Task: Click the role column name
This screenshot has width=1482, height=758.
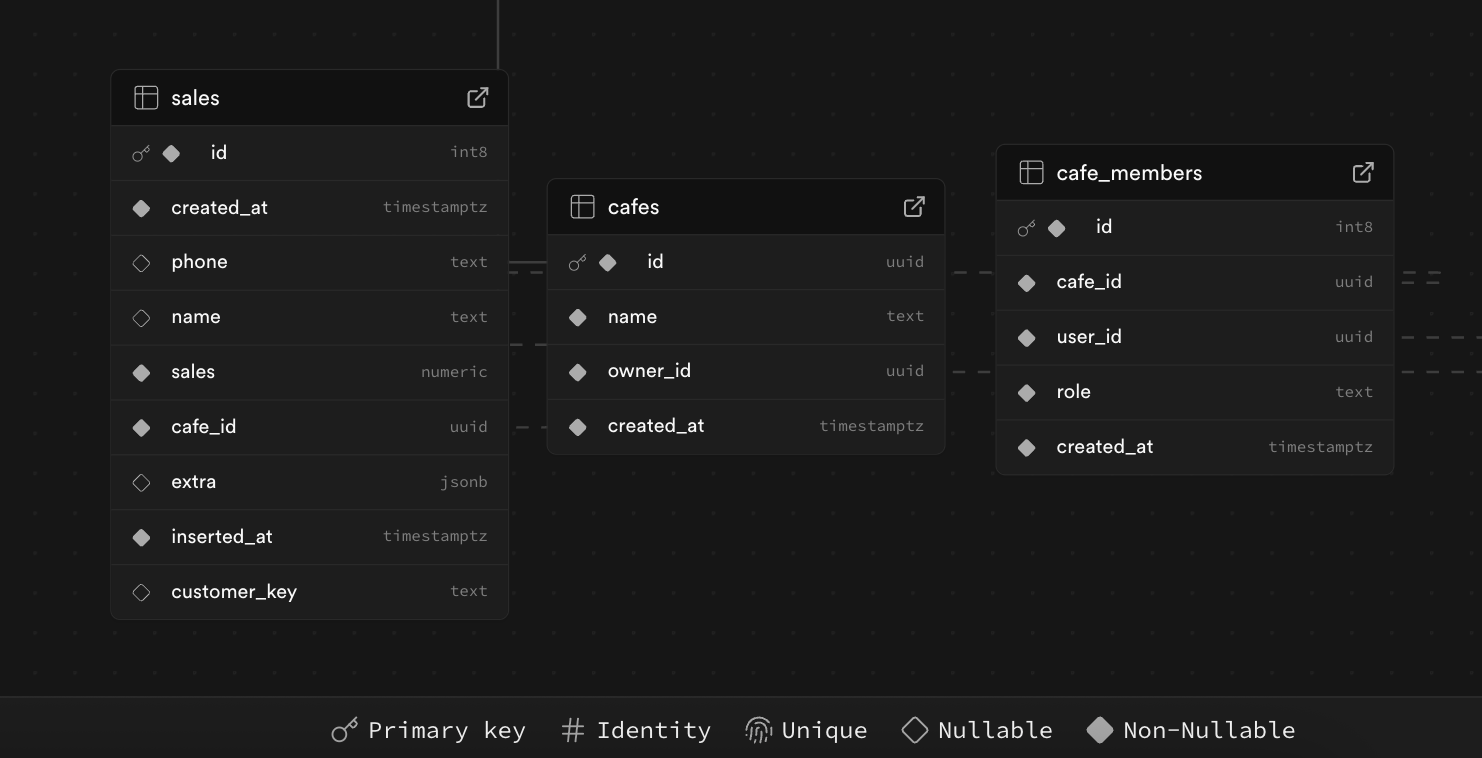Action: [1073, 392]
